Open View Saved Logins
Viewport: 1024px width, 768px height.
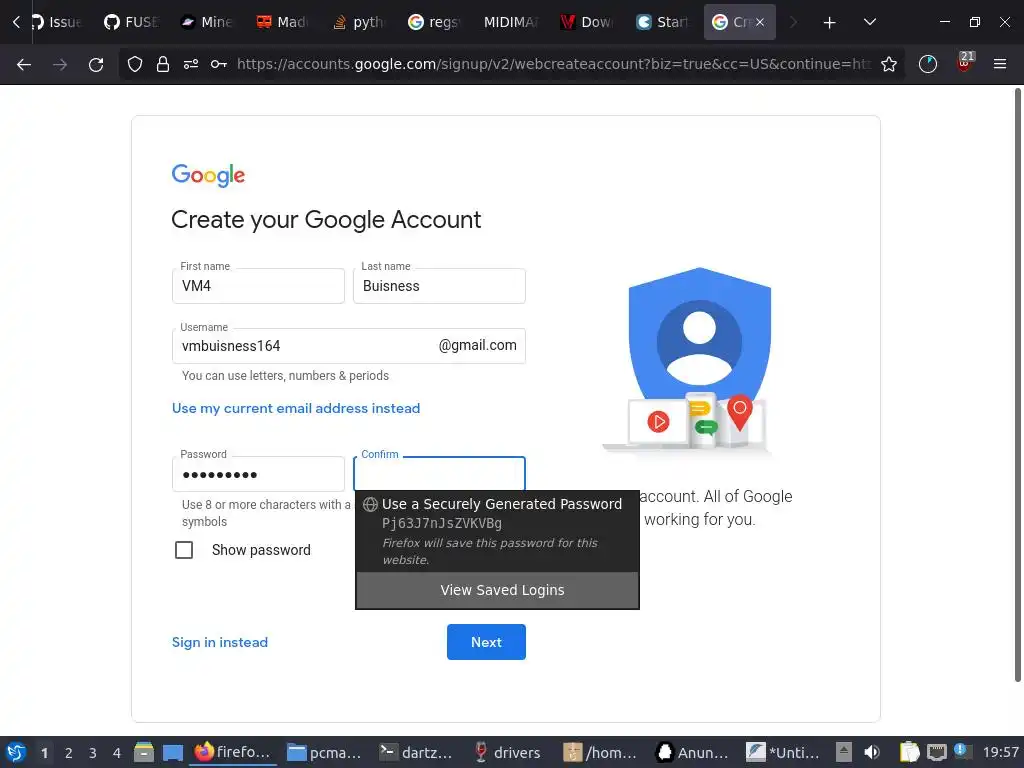pyautogui.click(x=497, y=590)
